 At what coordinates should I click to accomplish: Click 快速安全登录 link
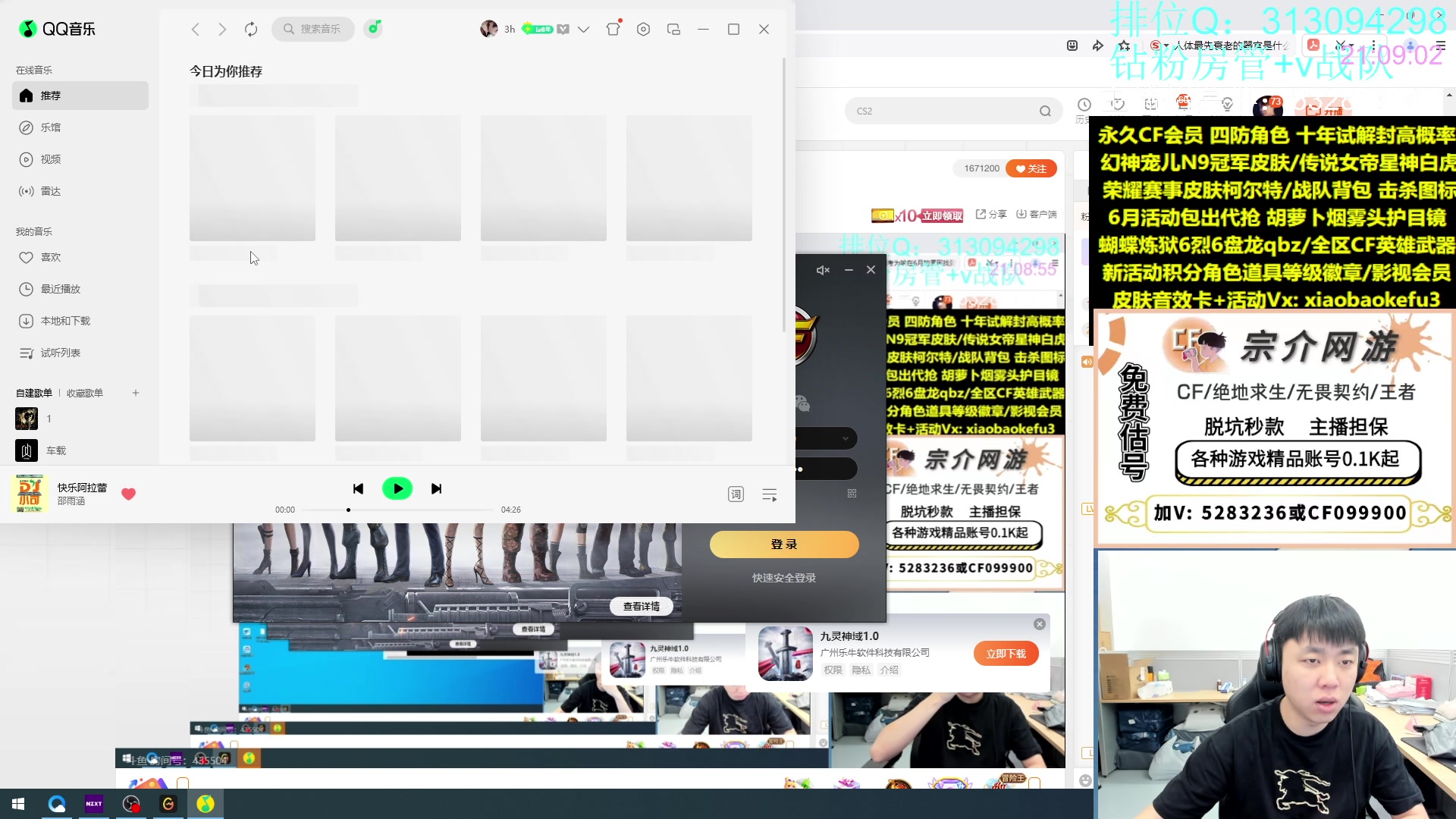click(784, 578)
